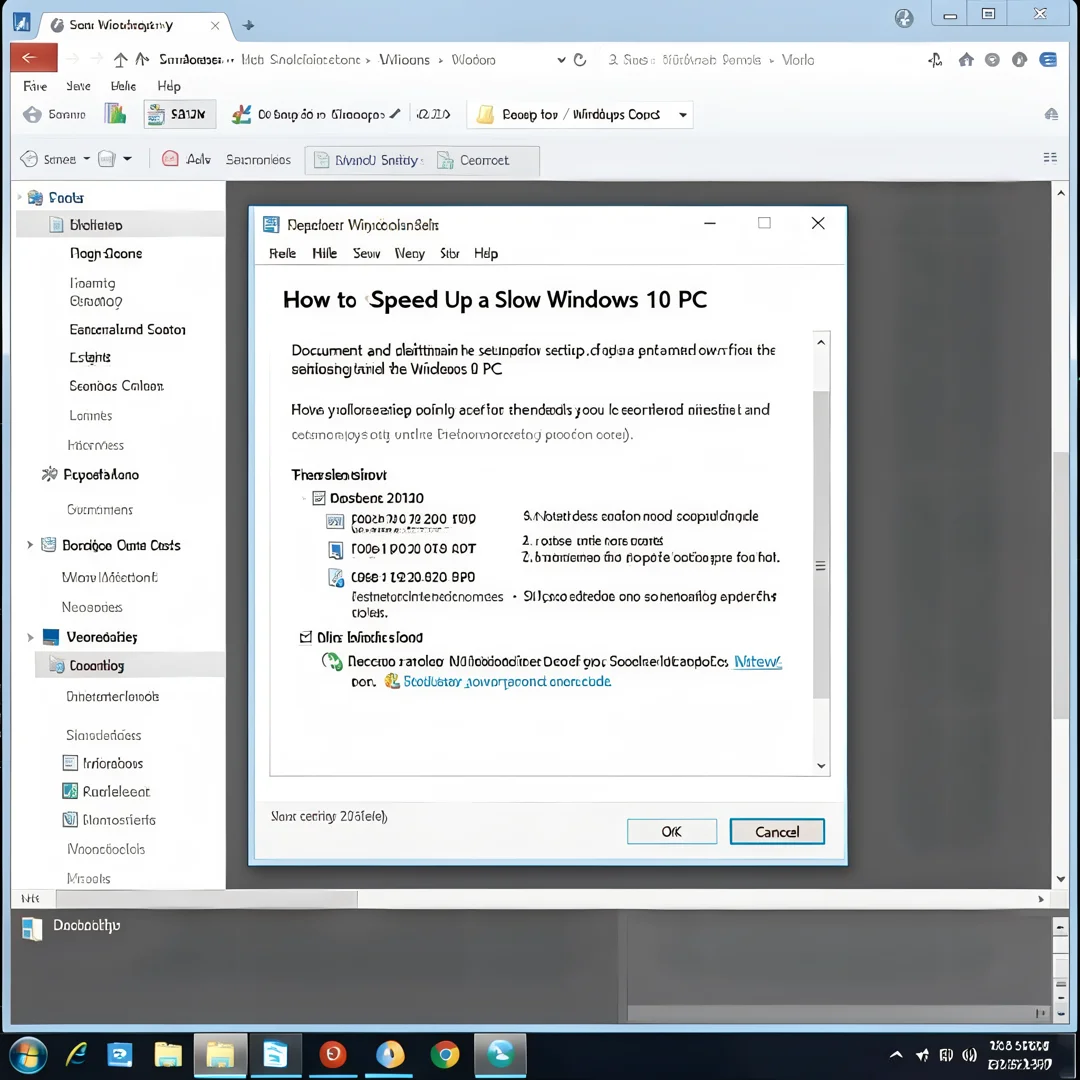Open the Hdp menu in main window
The width and height of the screenshot is (1080, 1080).
coord(169,86)
